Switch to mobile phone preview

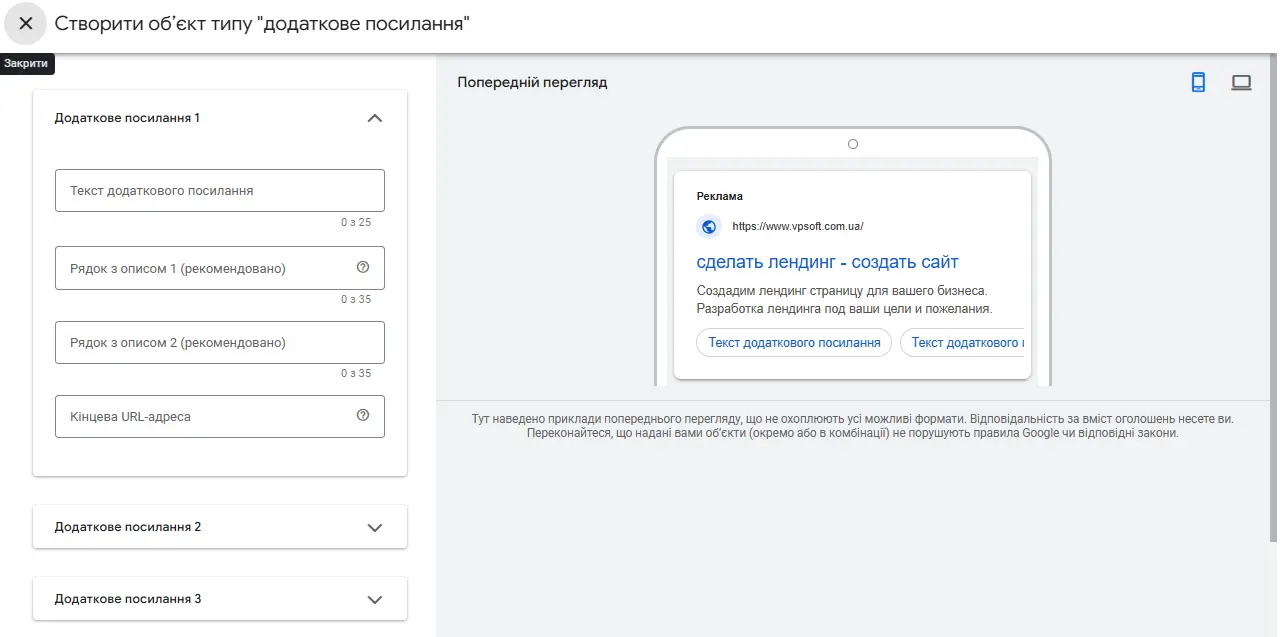click(x=1198, y=83)
